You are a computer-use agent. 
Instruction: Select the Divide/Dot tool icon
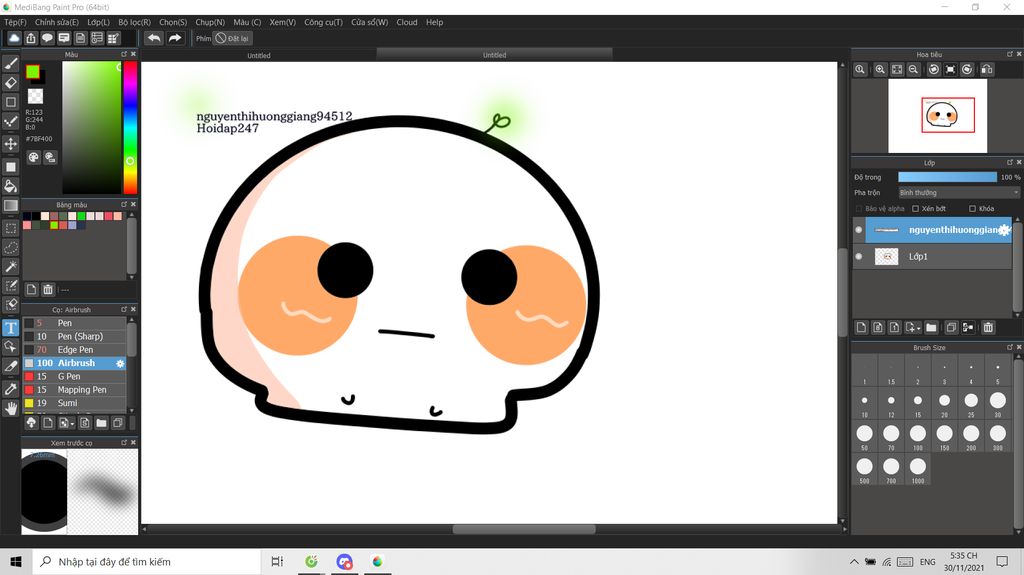[x=10, y=122]
